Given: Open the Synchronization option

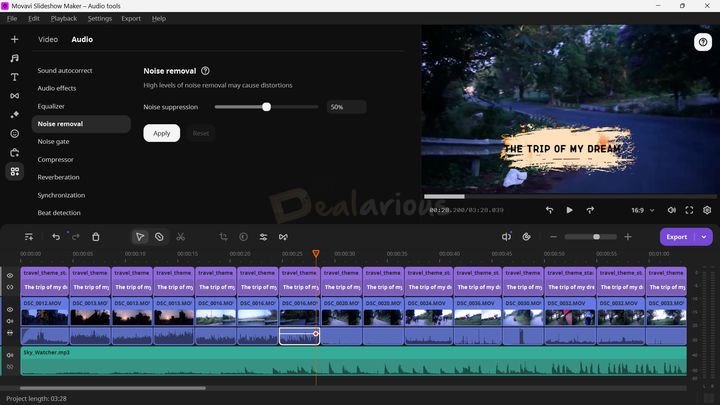Looking at the screenshot, I should pos(61,195).
